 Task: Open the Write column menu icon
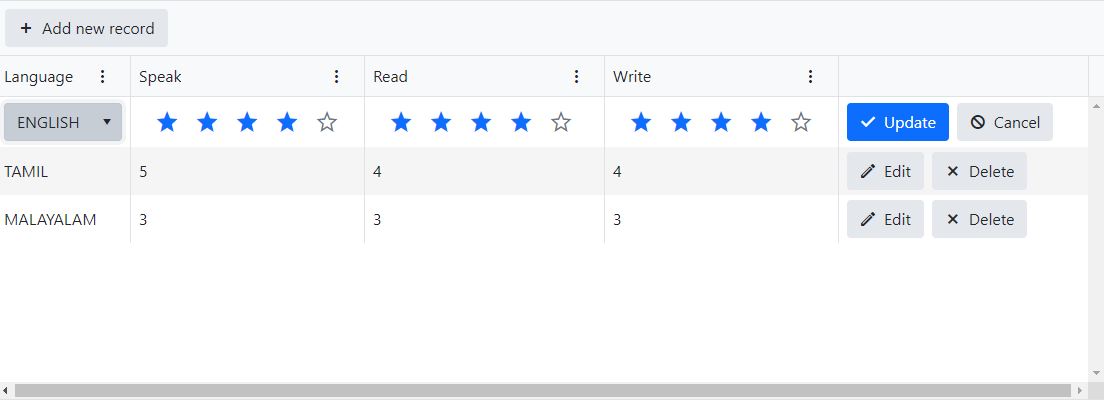811,77
